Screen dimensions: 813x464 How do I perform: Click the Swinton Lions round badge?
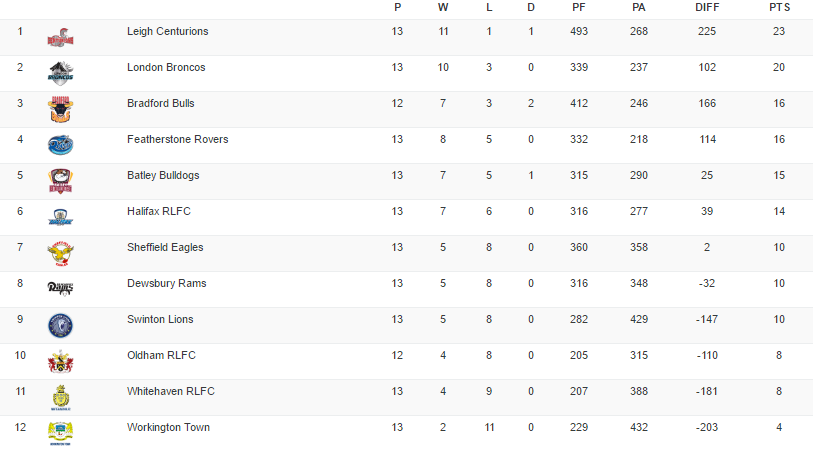tap(60, 325)
